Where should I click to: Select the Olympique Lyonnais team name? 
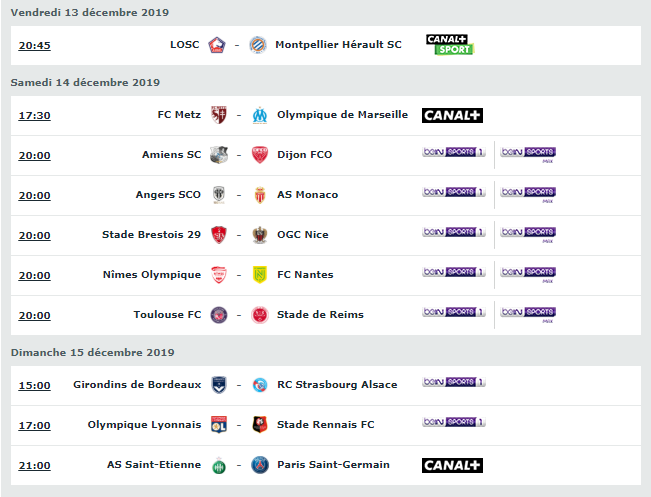point(144,425)
